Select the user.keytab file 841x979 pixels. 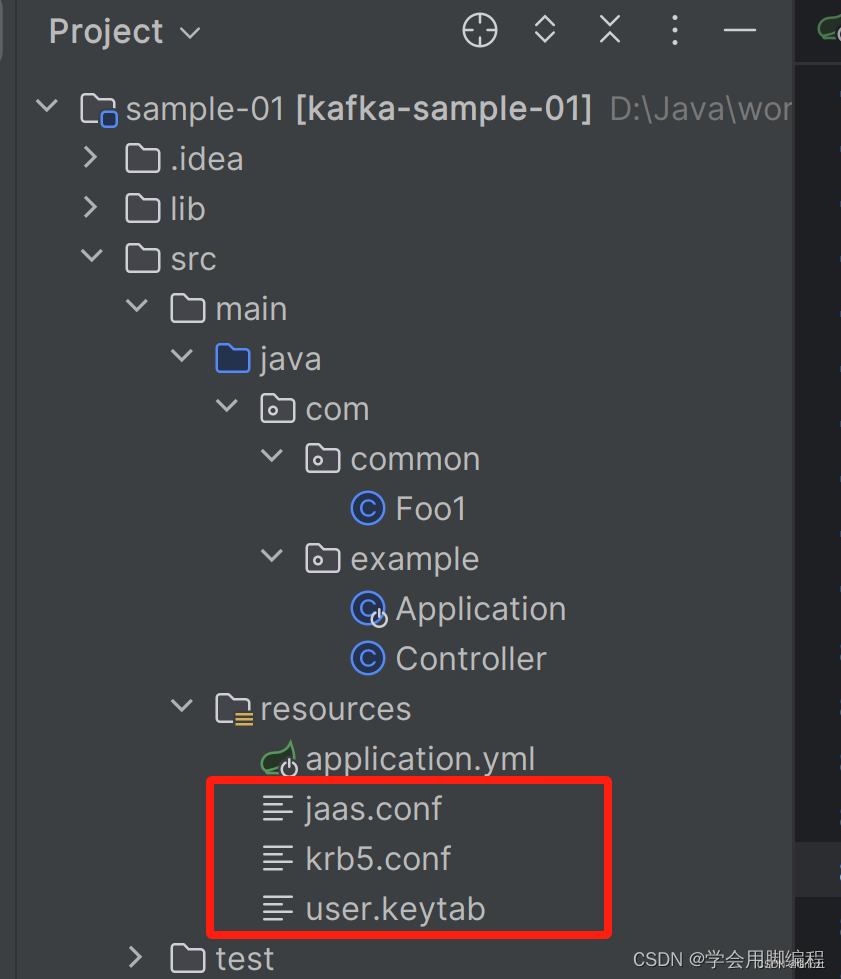[x=395, y=908]
